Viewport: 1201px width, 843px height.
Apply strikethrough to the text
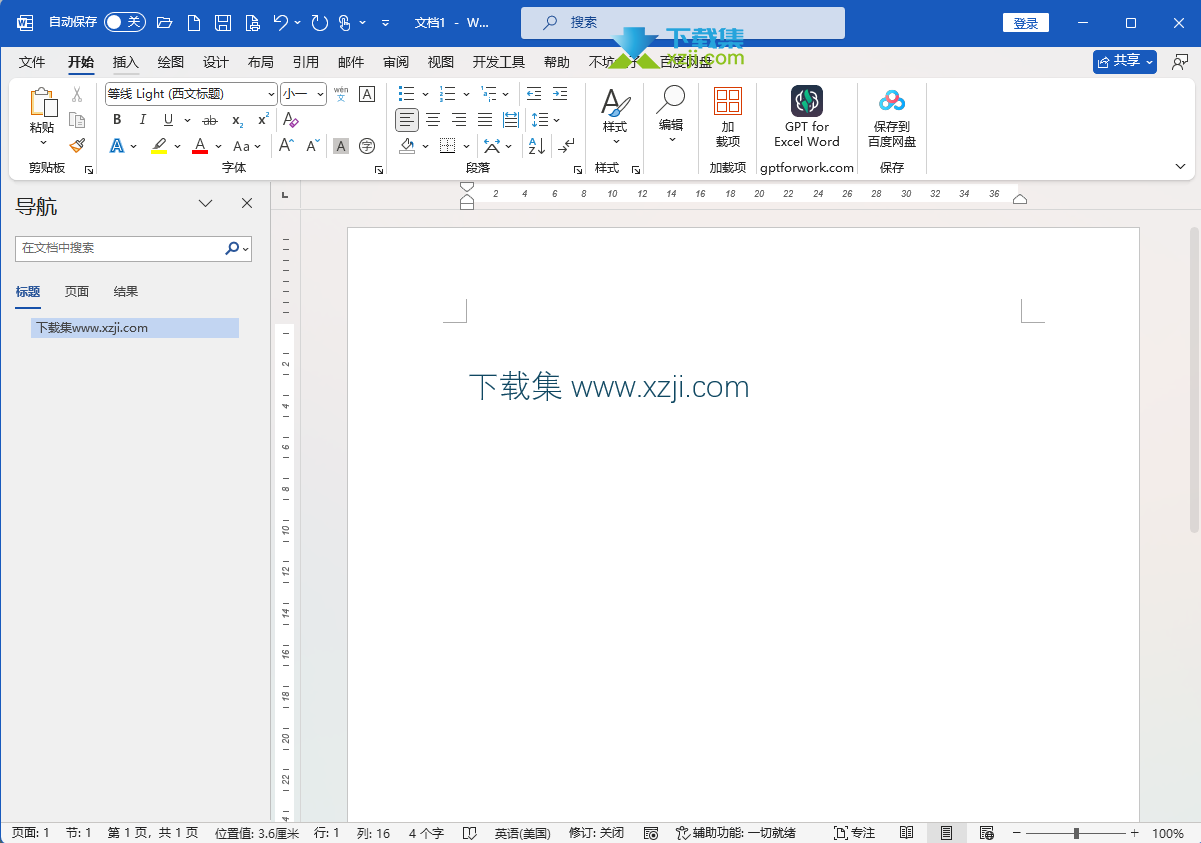coord(210,120)
